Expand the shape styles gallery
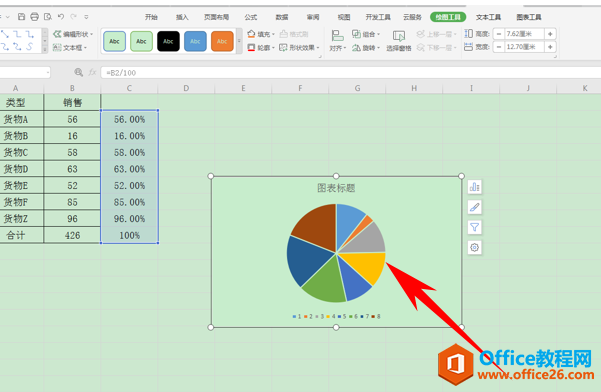601x392 pixels. 239,41
